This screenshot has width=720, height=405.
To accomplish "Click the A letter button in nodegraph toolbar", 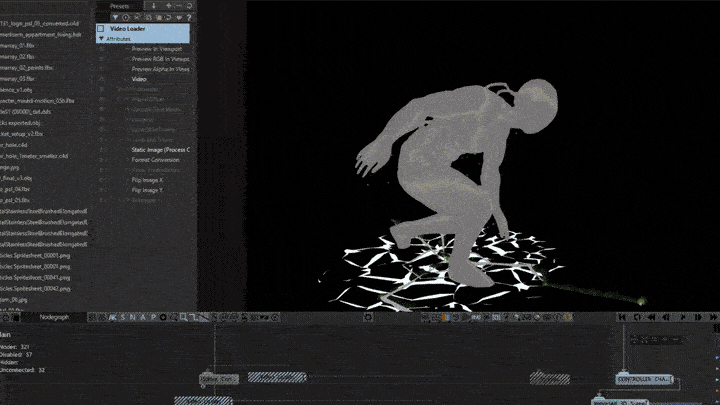I will pyautogui.click(x=143, y=317).
